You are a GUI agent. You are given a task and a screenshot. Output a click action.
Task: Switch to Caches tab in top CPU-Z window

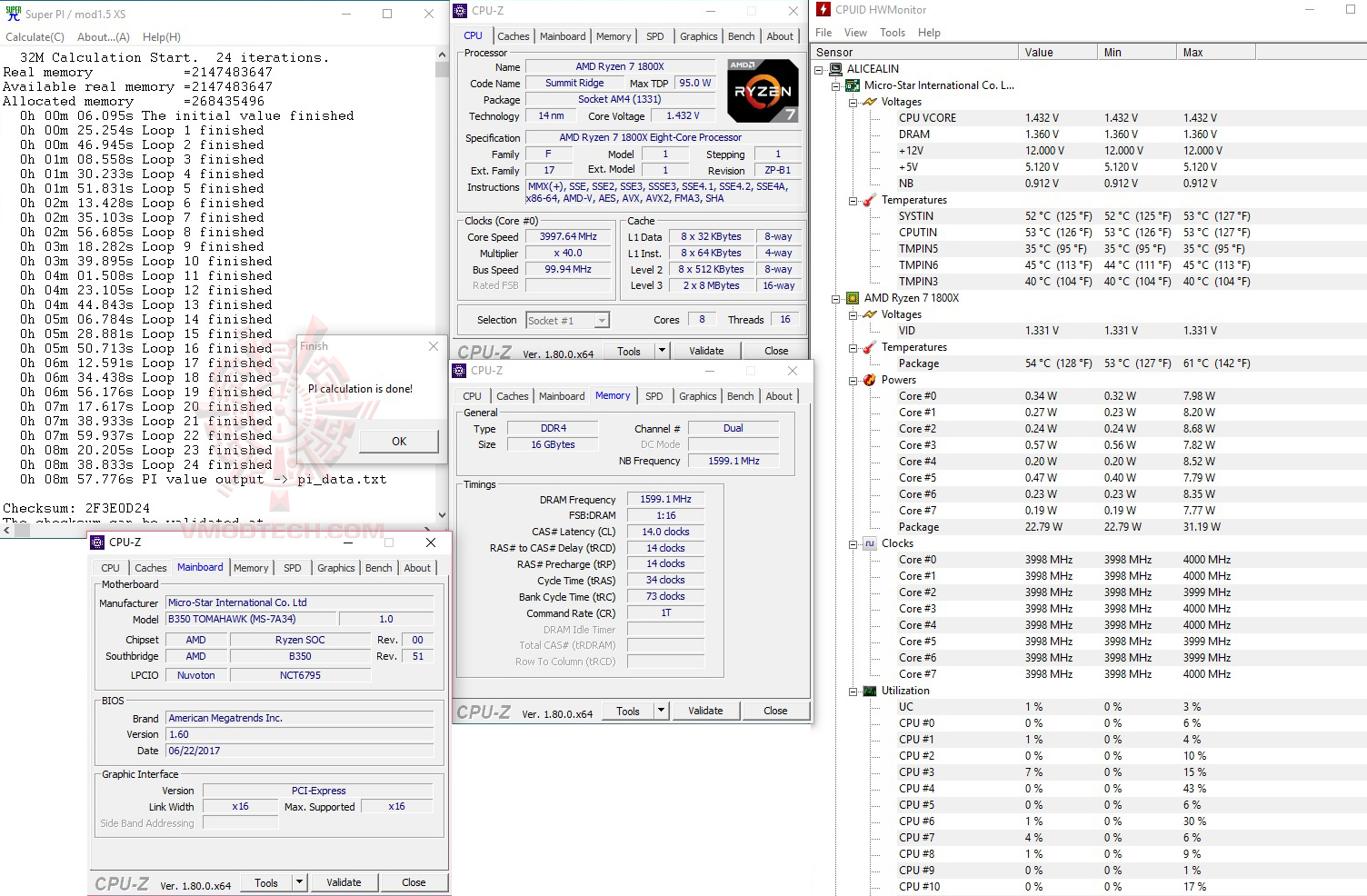pyautogui.click(x=513, y=36)
